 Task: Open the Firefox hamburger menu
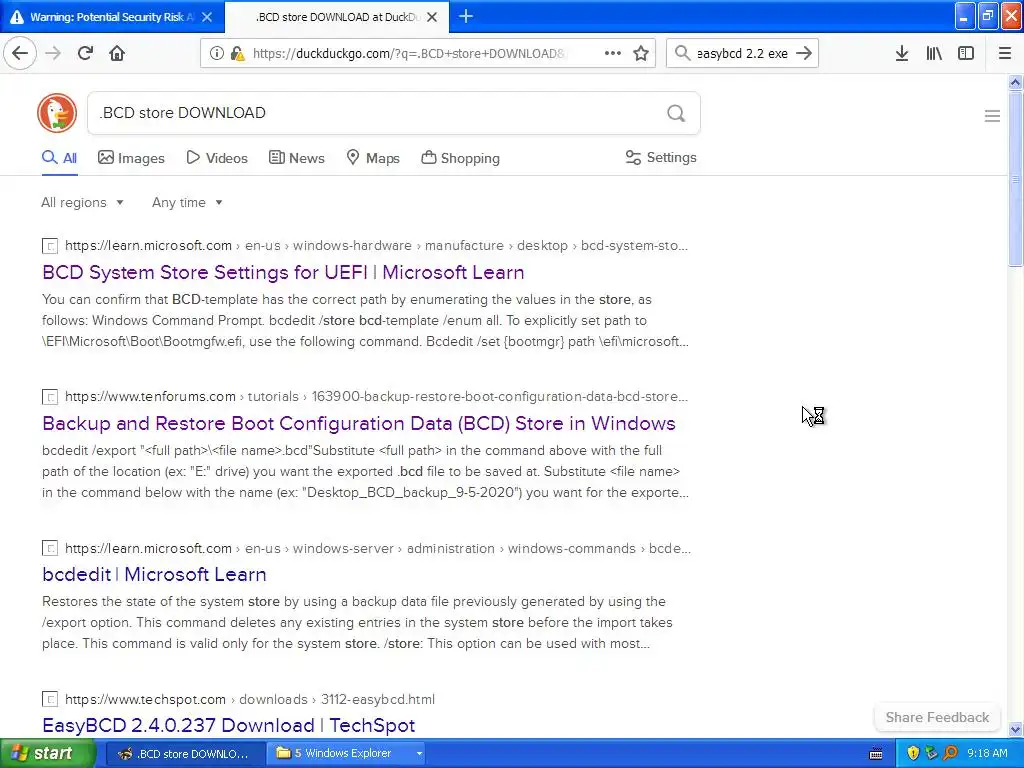point(1005,54)
